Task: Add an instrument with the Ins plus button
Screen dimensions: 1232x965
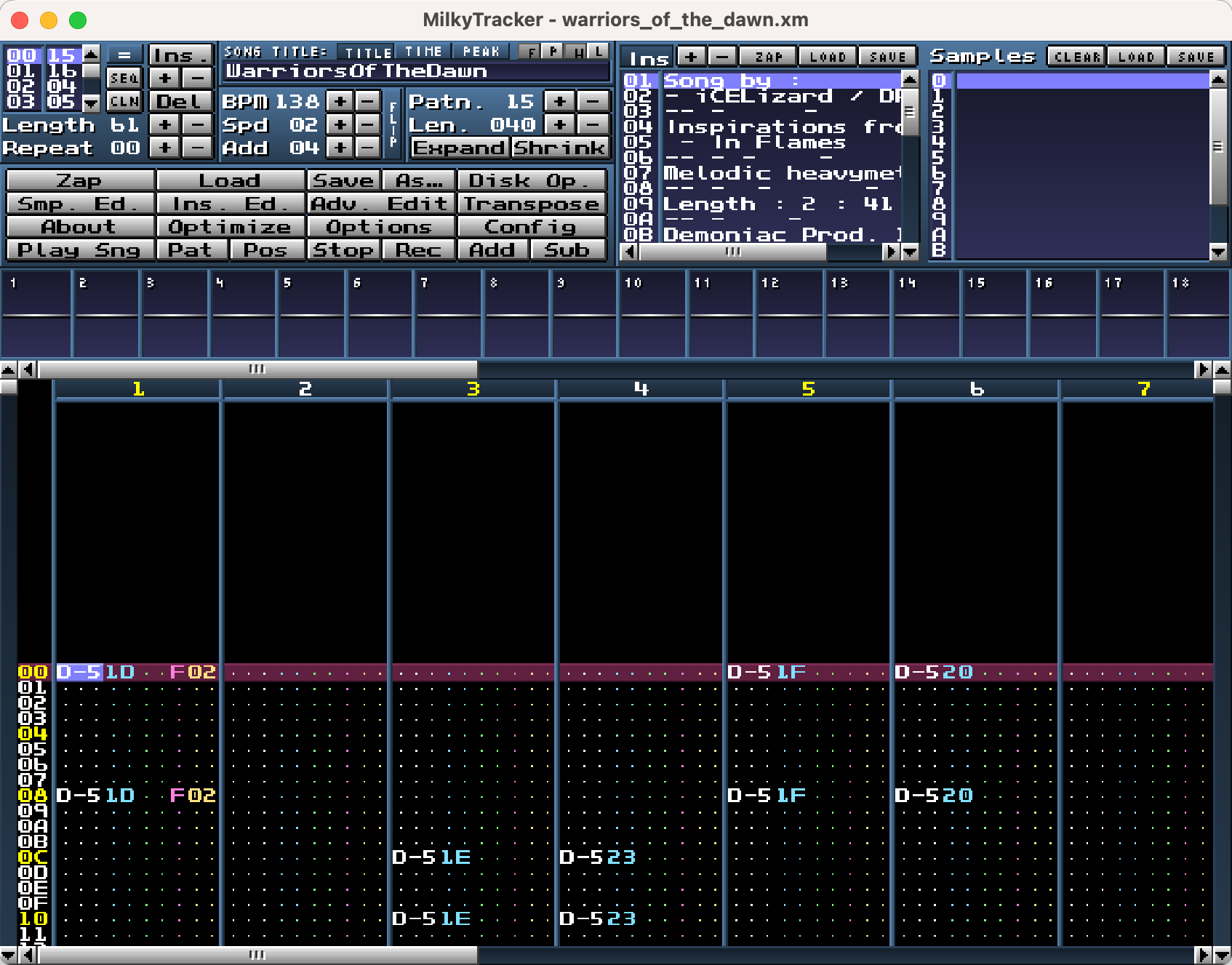Action: click(691, 57)
